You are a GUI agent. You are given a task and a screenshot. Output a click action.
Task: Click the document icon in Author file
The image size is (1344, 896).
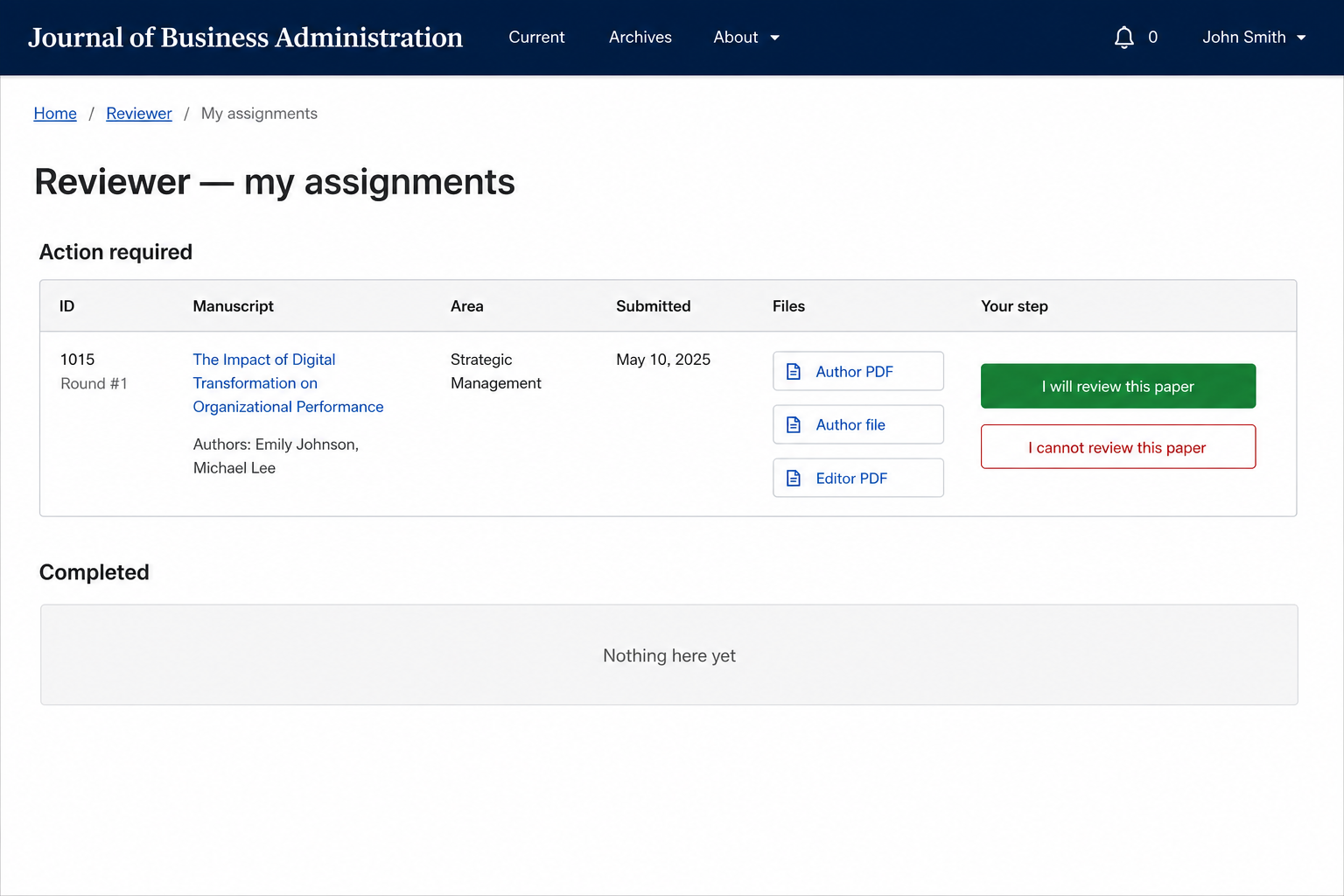(794, 424)
